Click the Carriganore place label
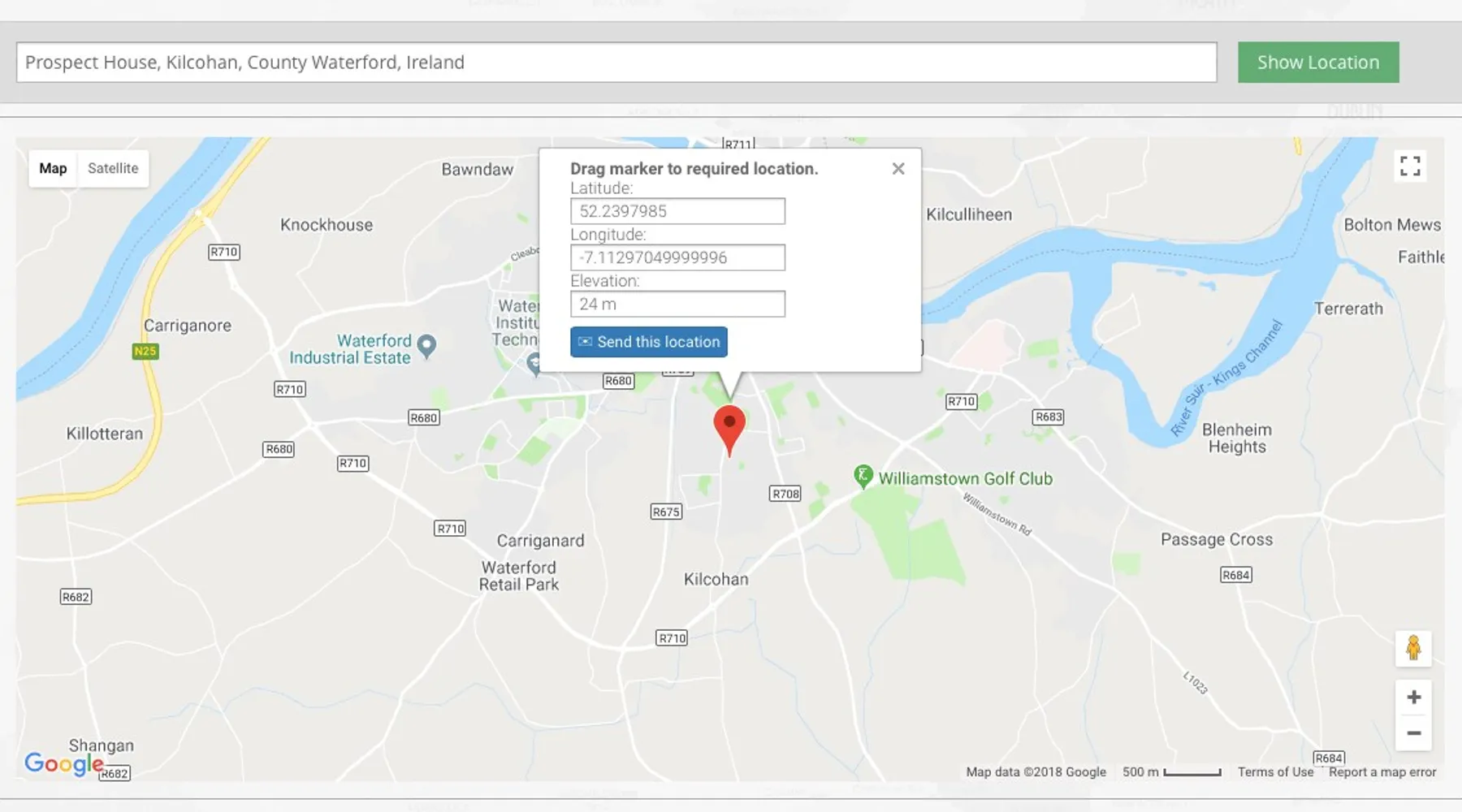Screen dimensions: 1462x812 coord(188,326)
